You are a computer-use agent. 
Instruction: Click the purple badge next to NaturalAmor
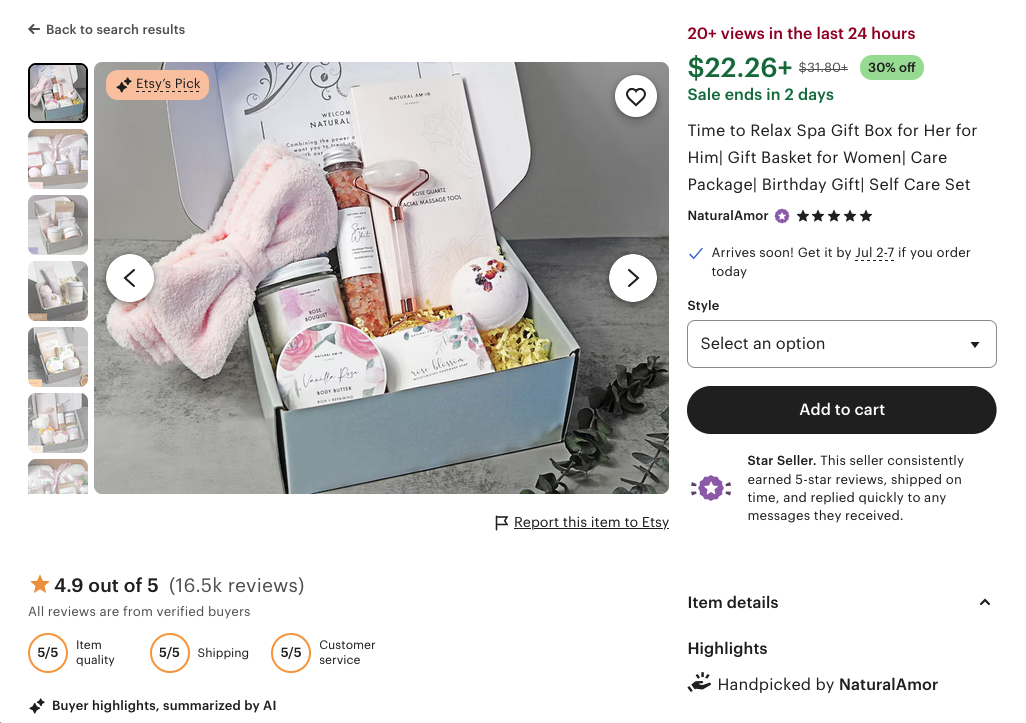pos(781,216)
